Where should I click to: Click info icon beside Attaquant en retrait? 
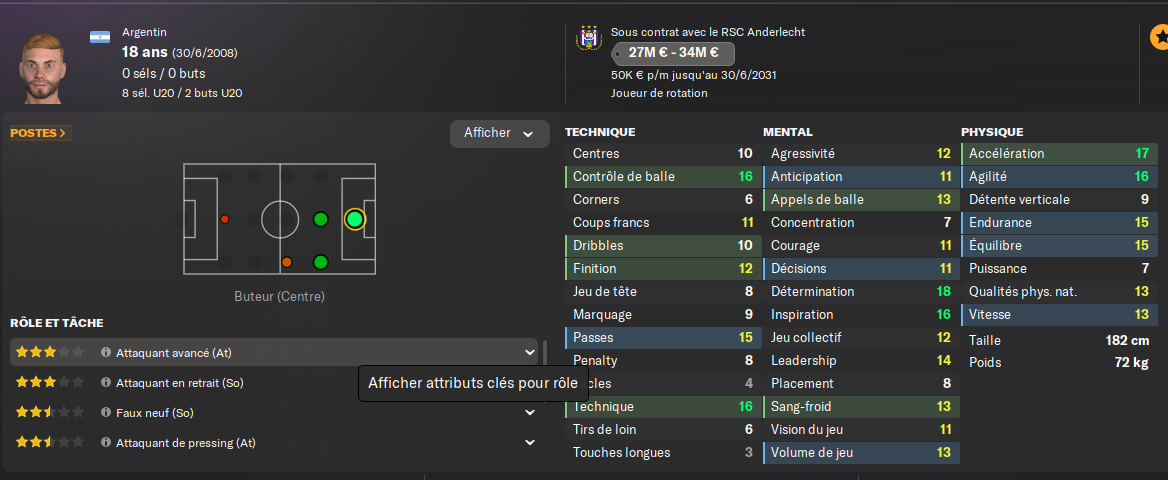pos(106,383)
